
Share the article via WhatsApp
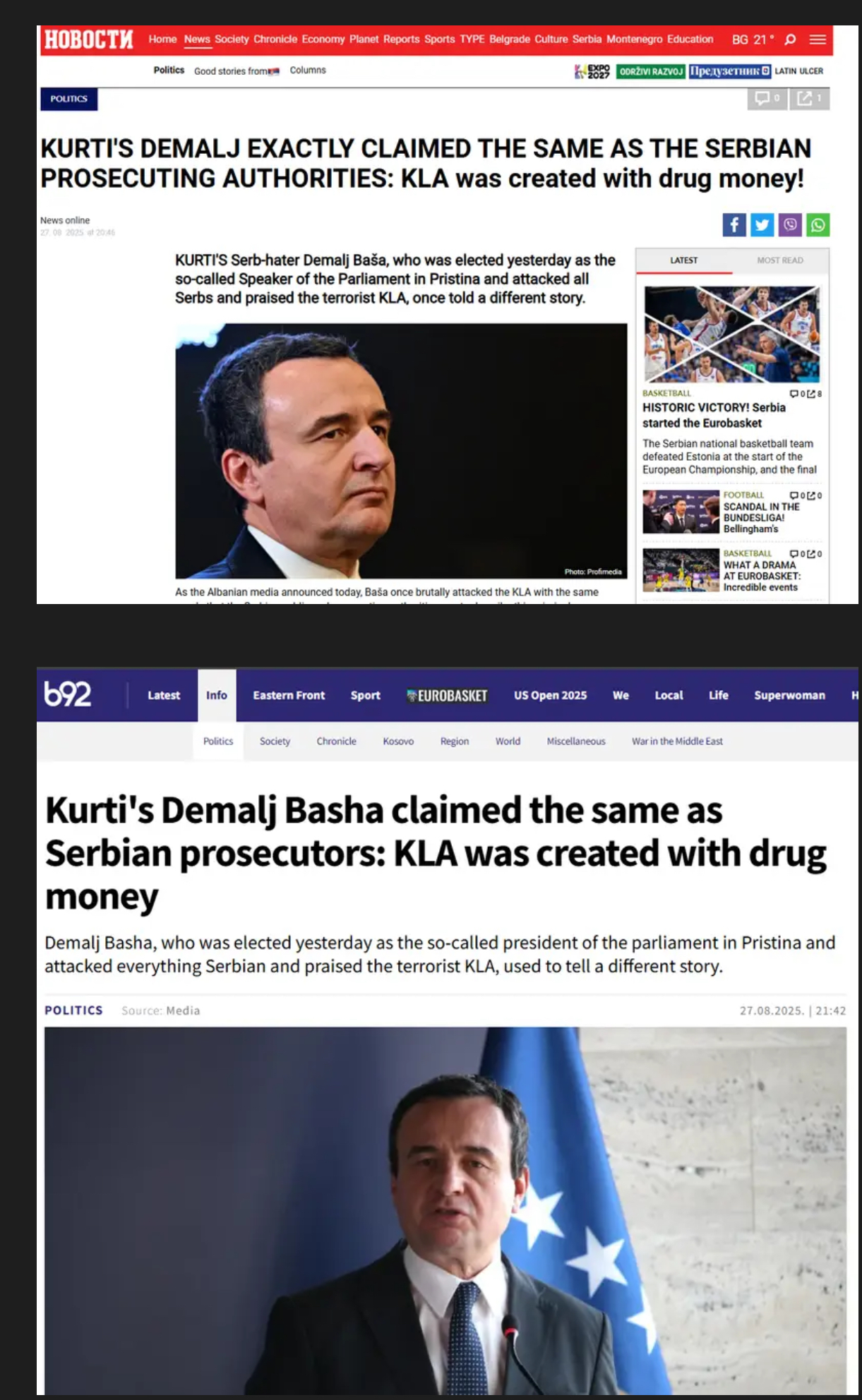tap(818, 225)
